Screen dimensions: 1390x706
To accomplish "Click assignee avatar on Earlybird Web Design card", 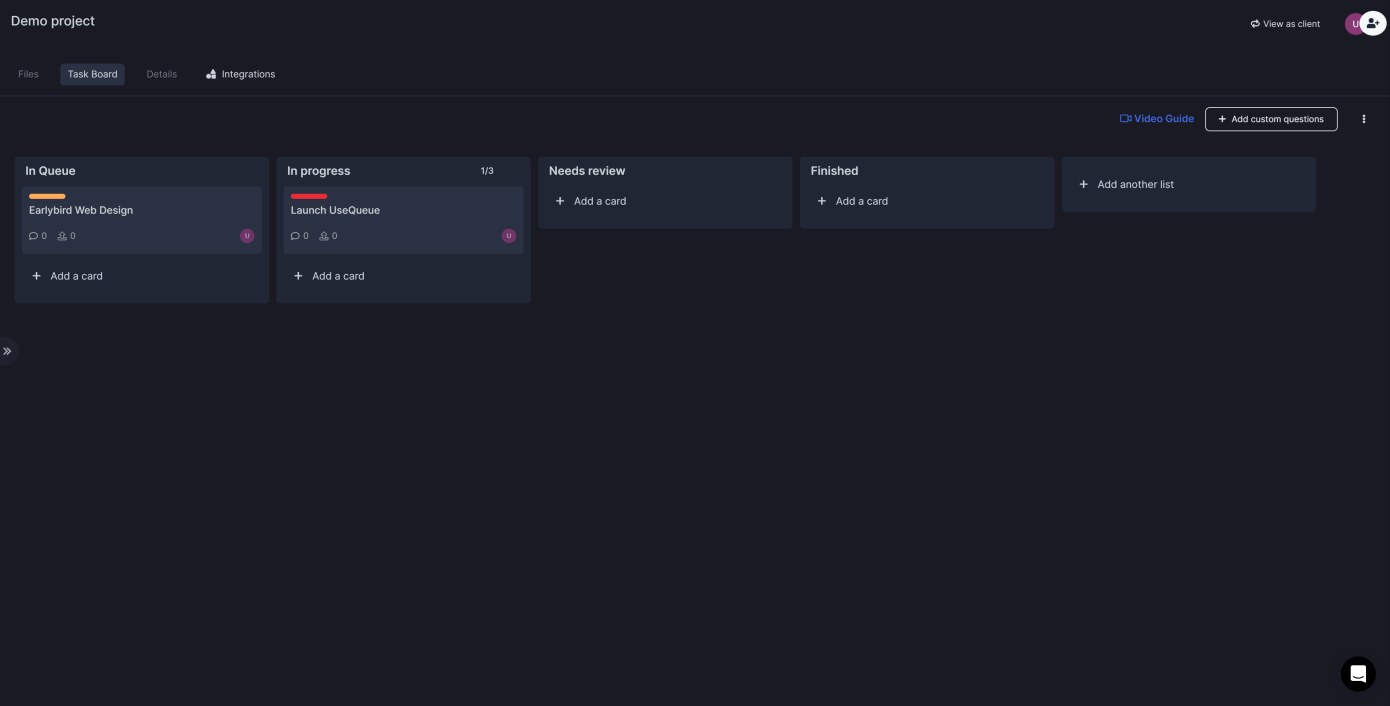I will (247, 236).
